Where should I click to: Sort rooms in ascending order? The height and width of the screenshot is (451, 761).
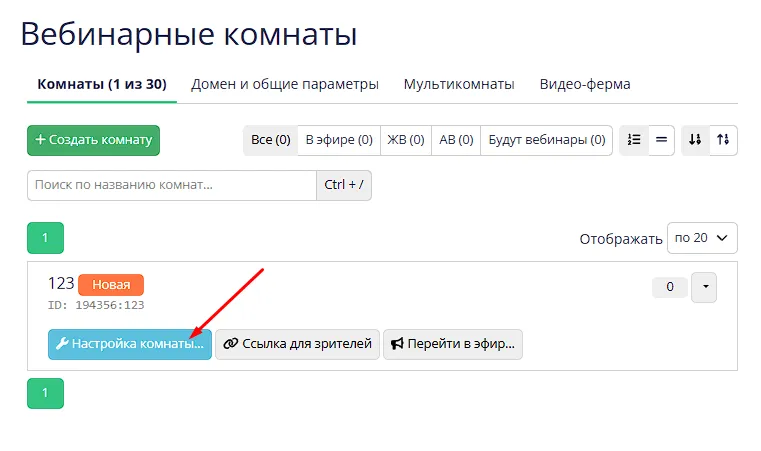click(723, 140)
